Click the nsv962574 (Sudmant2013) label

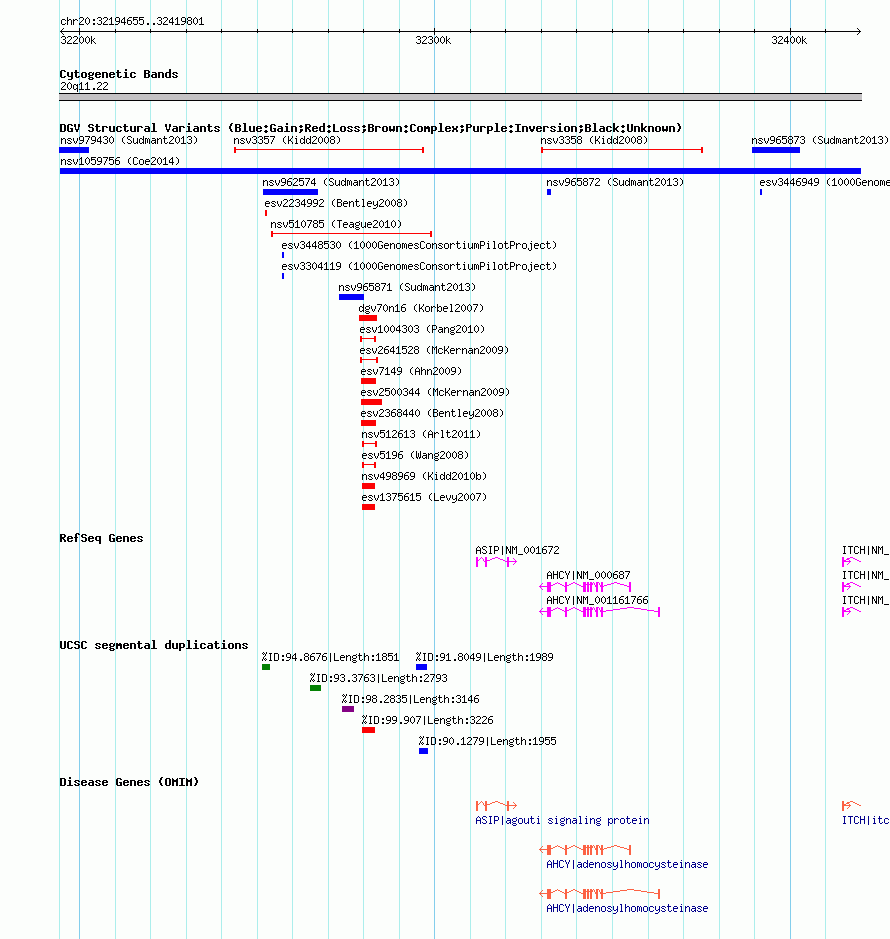[331, 182]
